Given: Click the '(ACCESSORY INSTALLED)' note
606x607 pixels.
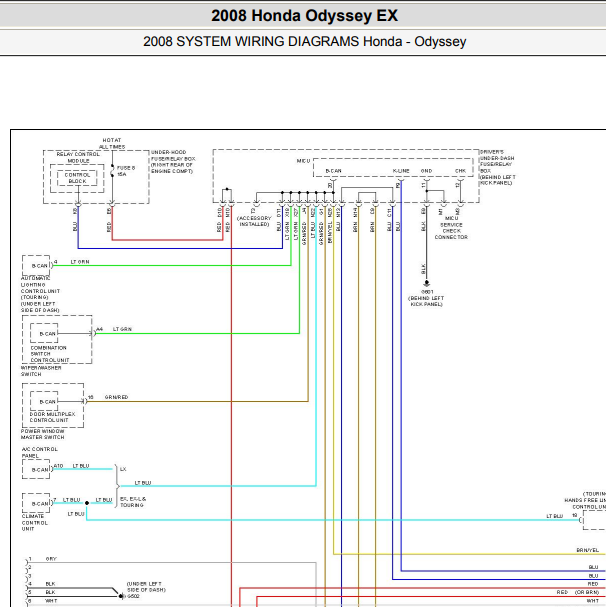Looking at the screenshot, I should (254, 221).
